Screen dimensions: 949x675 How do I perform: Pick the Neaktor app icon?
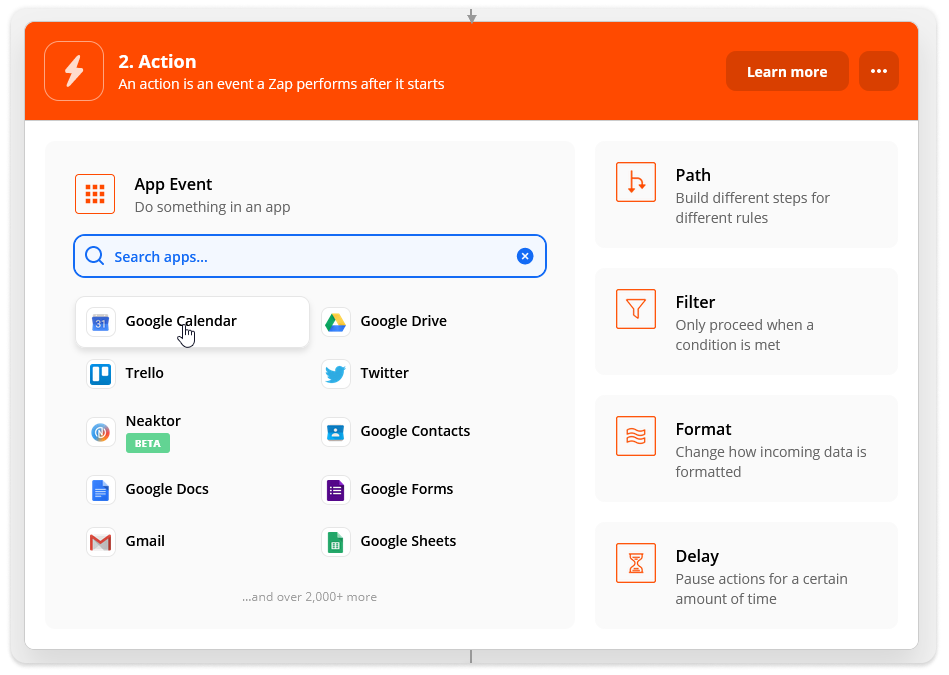point(100,432)
